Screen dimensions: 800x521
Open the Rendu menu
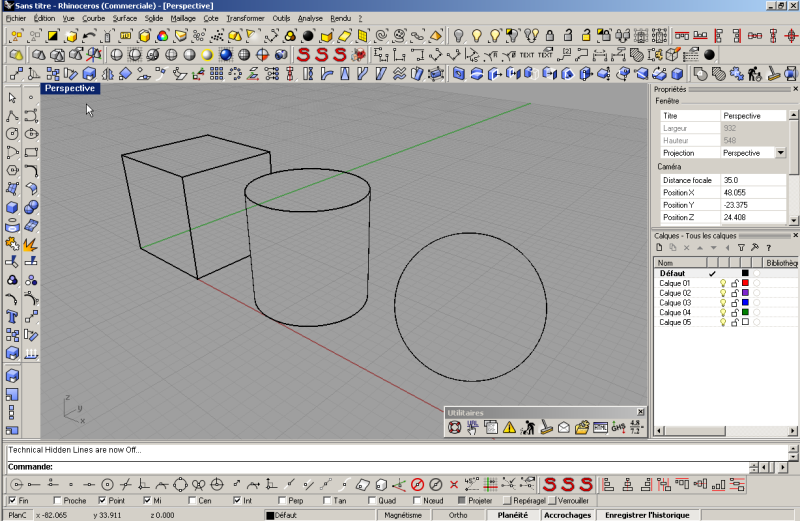(340, 18)
